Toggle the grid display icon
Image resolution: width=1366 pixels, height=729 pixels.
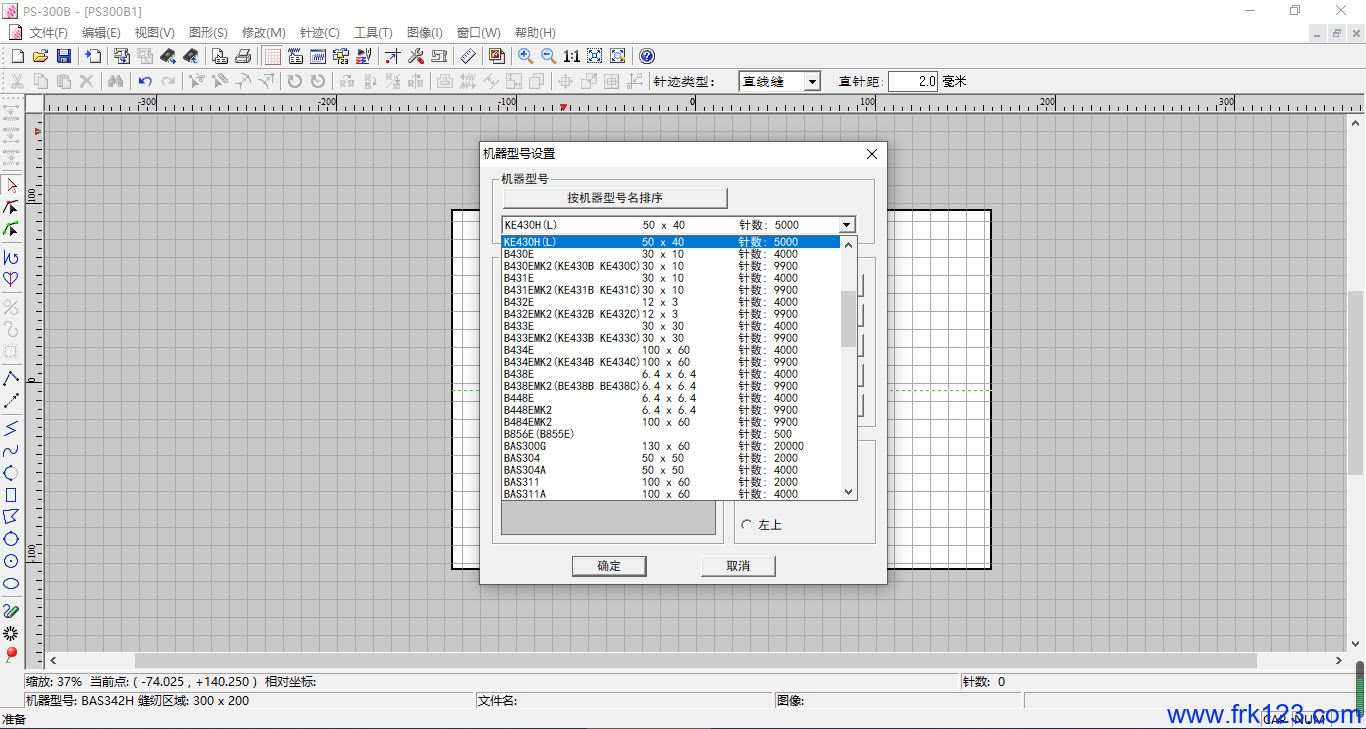(272, 57)
